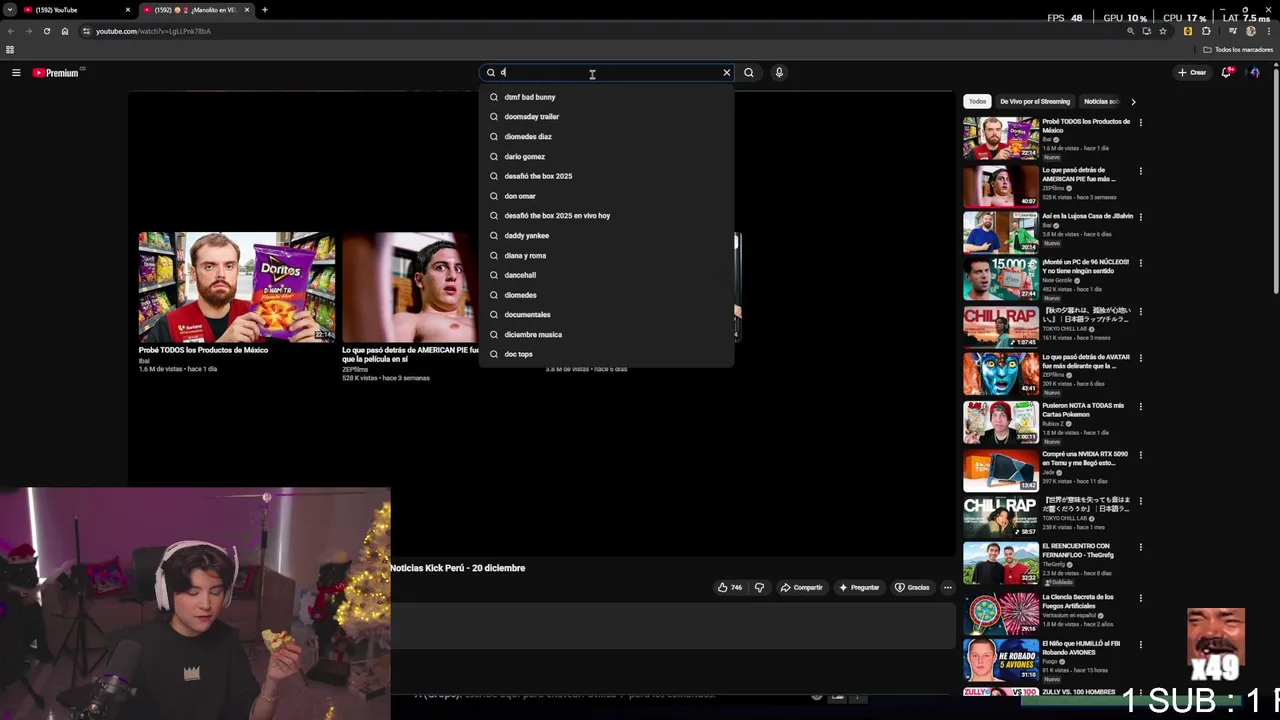The height and width of the screenshot is (720, 1280).
Task: Submit search with magnifier button
Action: 749,73
